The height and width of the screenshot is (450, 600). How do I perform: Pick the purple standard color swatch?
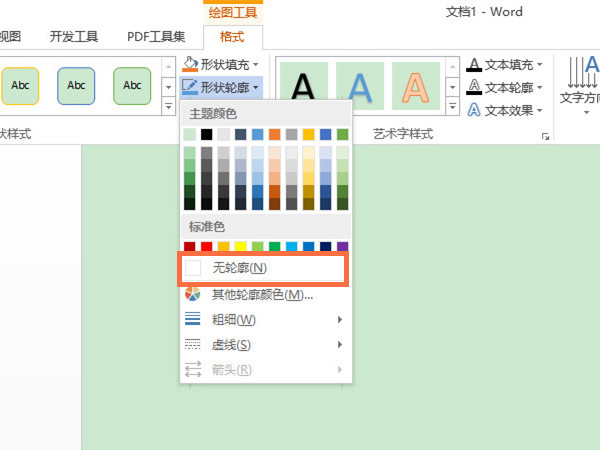point(342,247)
